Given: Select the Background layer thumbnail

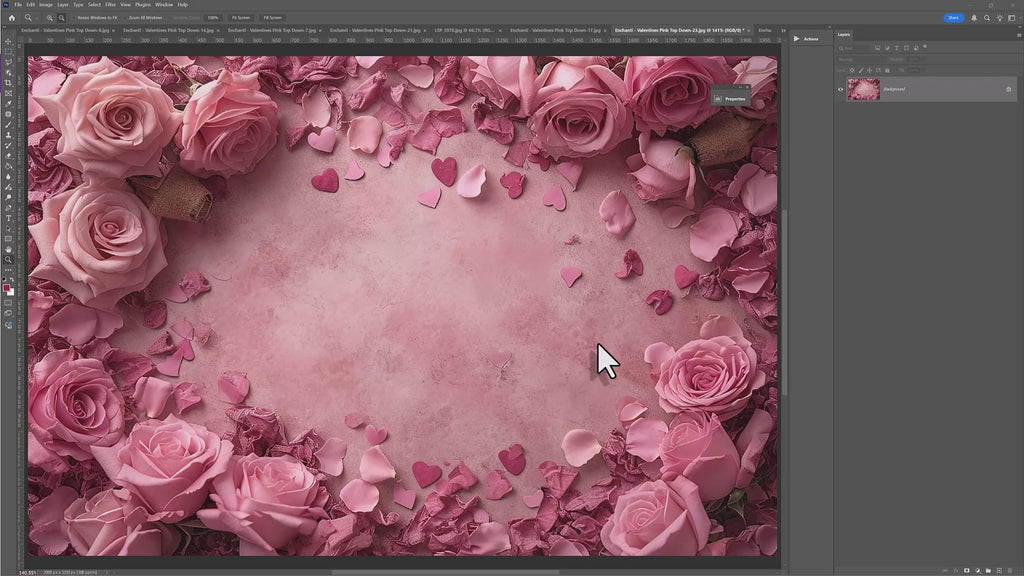Looking at the screenshot, I should coord(863,89).
